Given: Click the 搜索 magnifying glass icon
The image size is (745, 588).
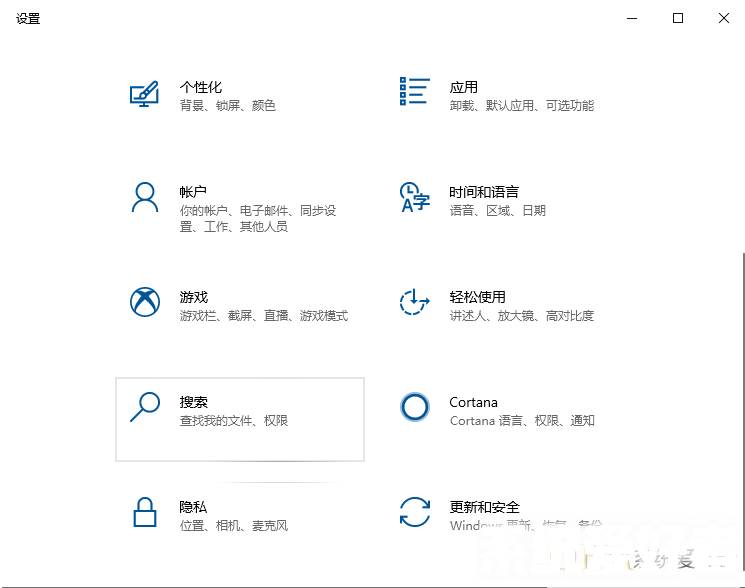Looking at the screenshot, I should (145, 407).
